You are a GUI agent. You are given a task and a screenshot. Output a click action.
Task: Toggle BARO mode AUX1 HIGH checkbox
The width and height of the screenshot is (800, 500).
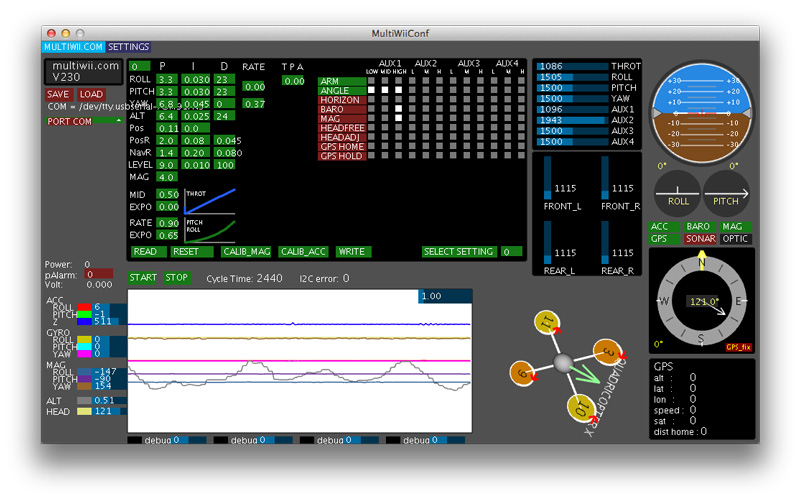click(397, 110)
